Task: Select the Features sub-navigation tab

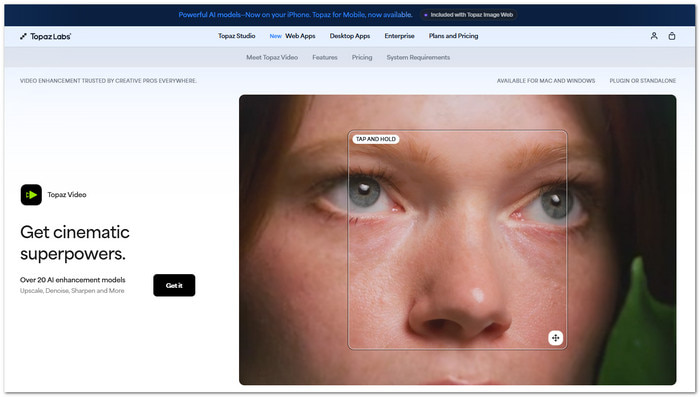Action: tap(325, 58)
